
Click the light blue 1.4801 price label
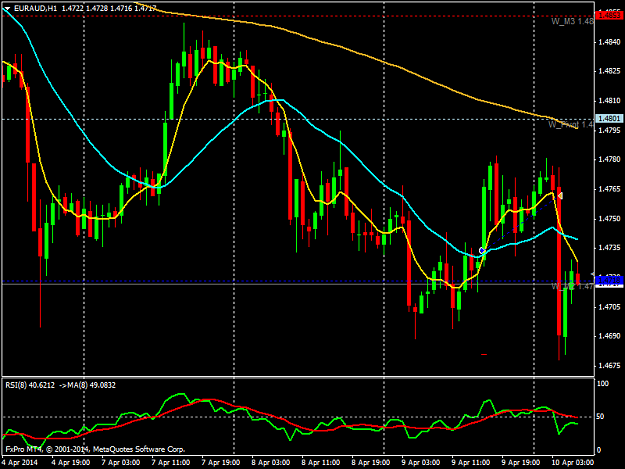click(x=609, y=118)
